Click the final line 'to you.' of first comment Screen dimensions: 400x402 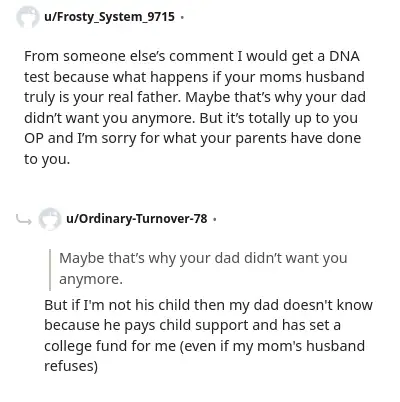47,159
